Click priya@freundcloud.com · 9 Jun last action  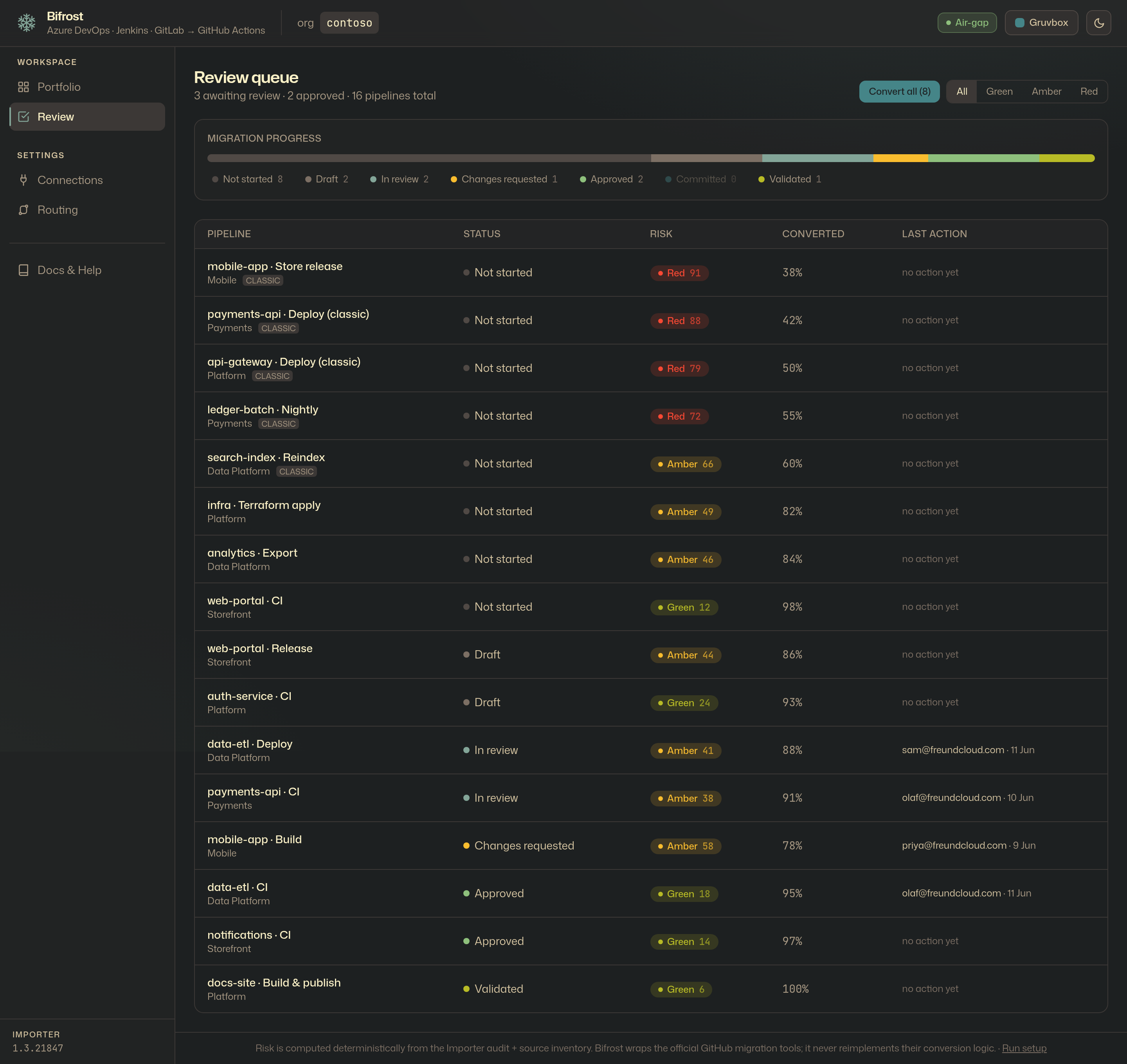(x=968, y=845)
